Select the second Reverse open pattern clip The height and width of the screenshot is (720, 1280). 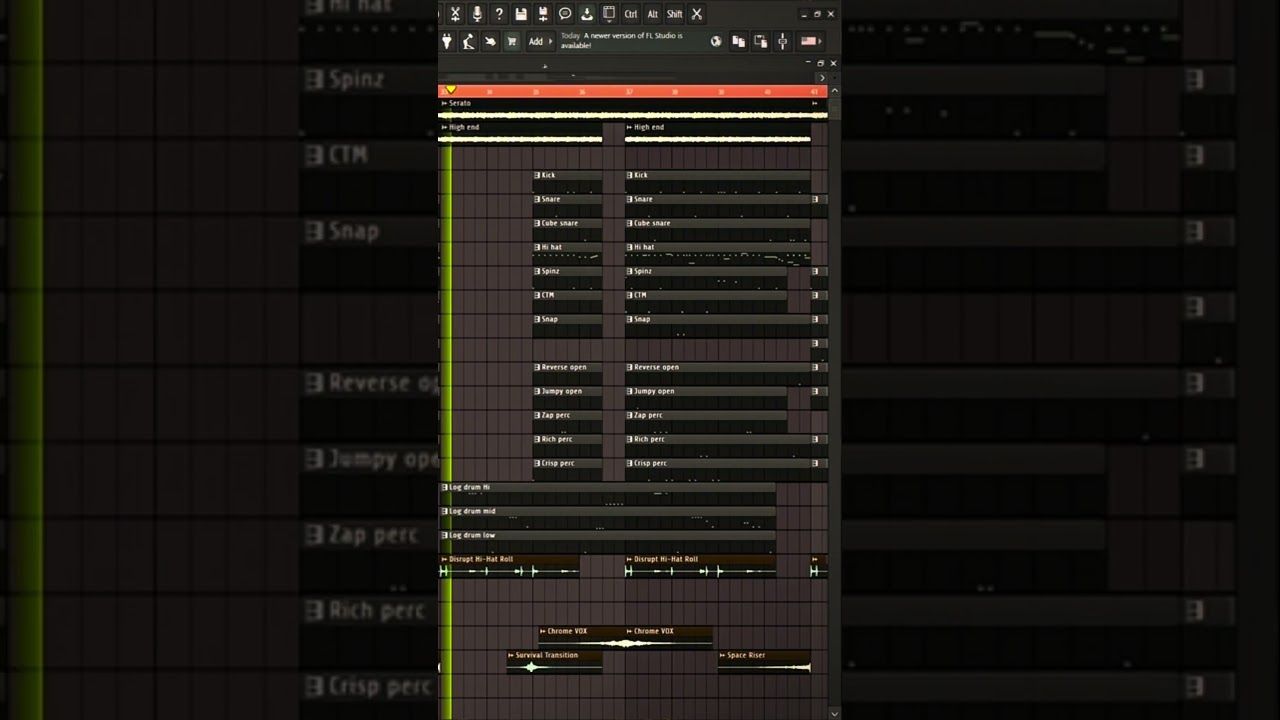pos(717,374)
